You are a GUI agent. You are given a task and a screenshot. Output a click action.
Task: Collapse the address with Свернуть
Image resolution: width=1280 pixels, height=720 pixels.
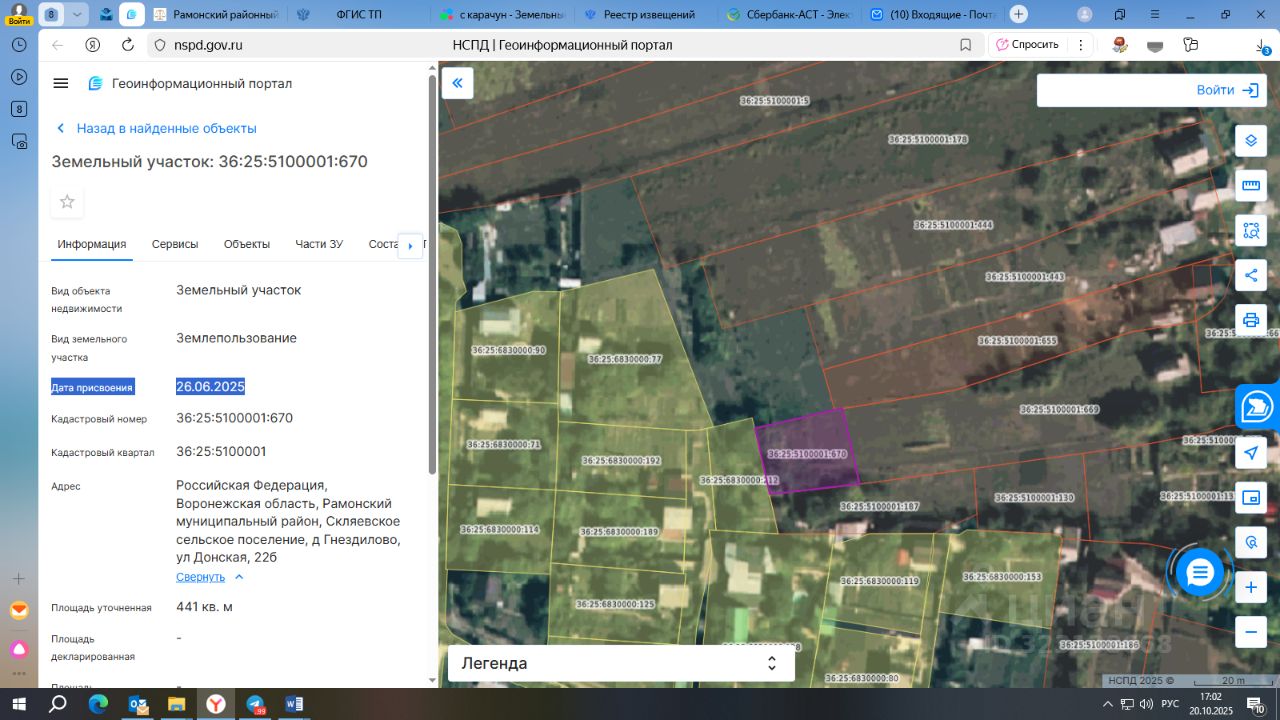click(210, 577)
